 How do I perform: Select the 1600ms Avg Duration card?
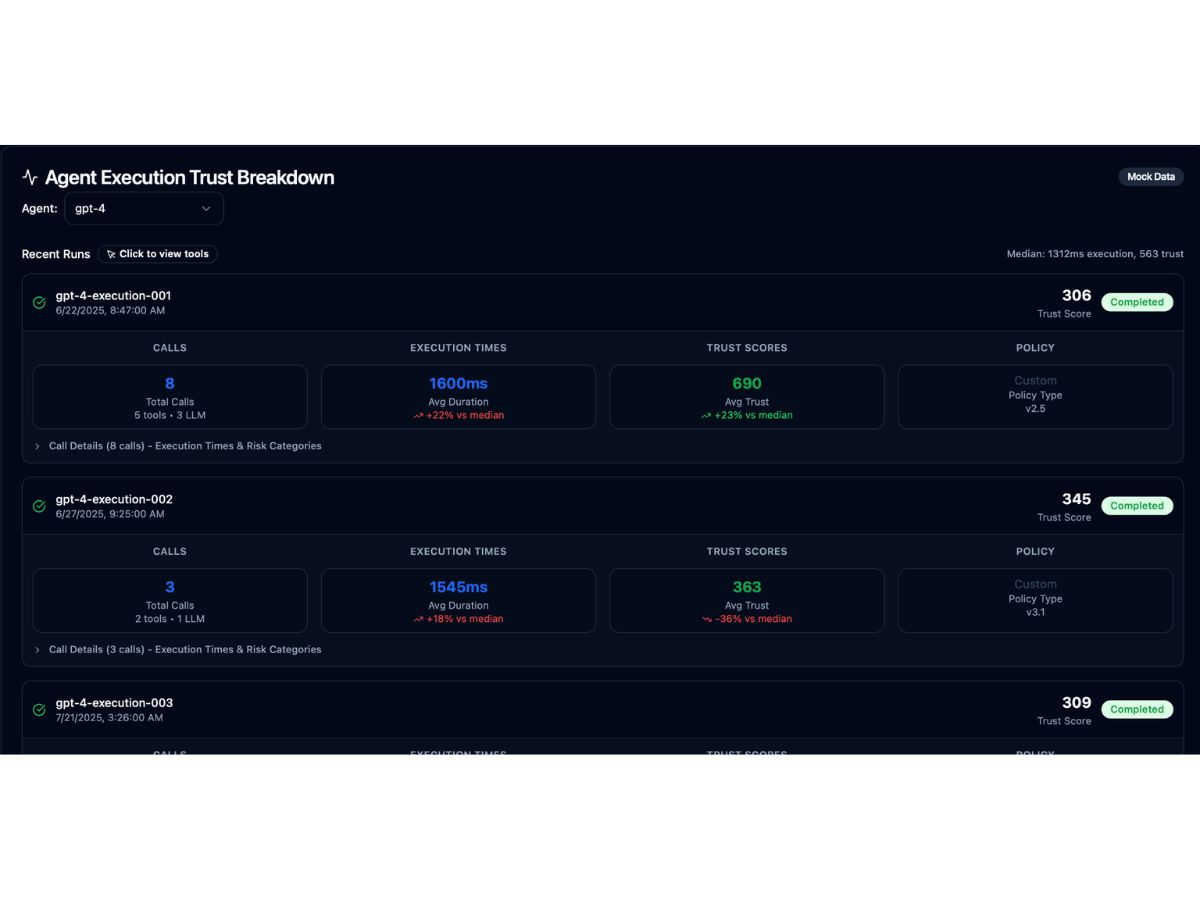(x=458, y=397)
